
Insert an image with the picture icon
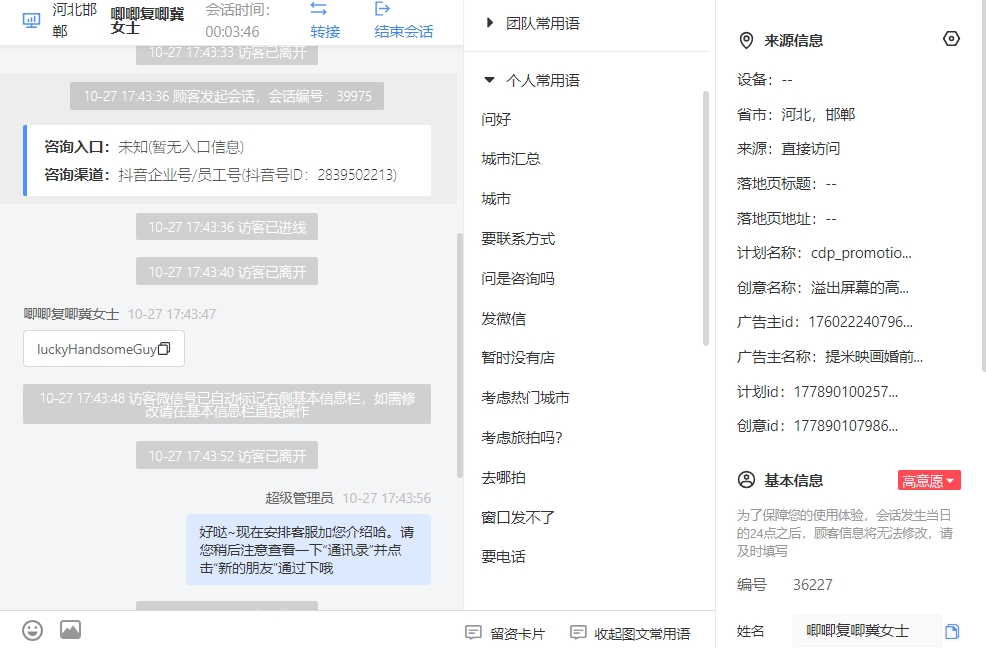tap(70, 629)
